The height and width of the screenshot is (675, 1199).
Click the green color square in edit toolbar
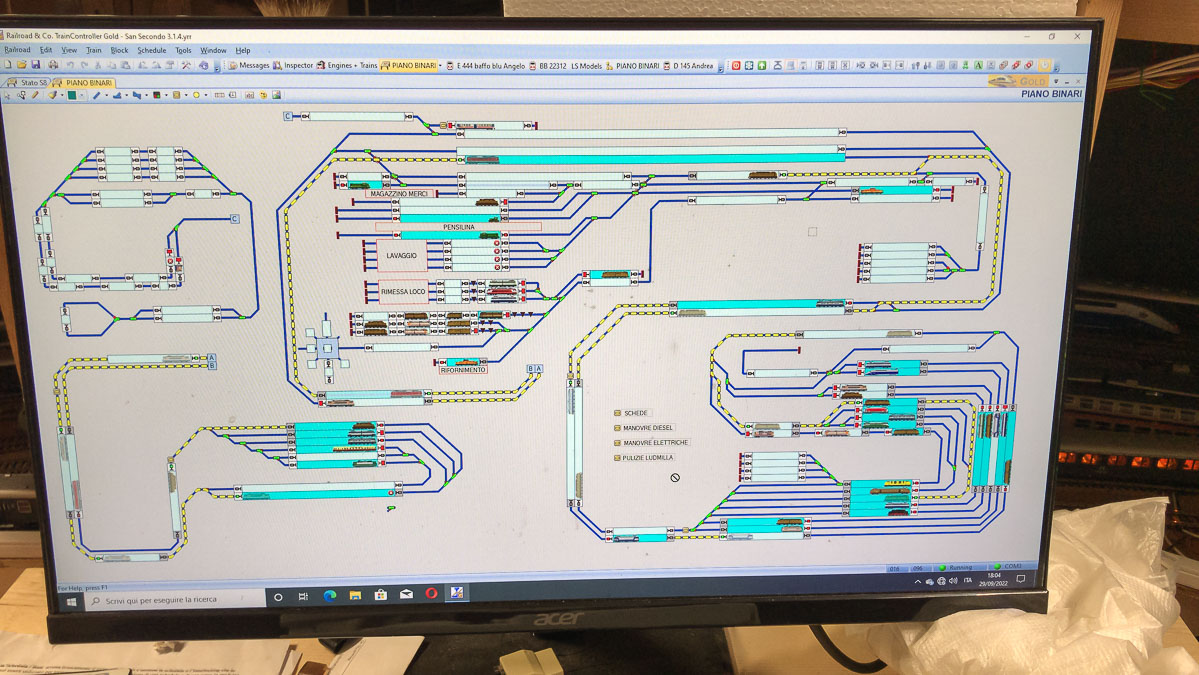coord(72,96)
